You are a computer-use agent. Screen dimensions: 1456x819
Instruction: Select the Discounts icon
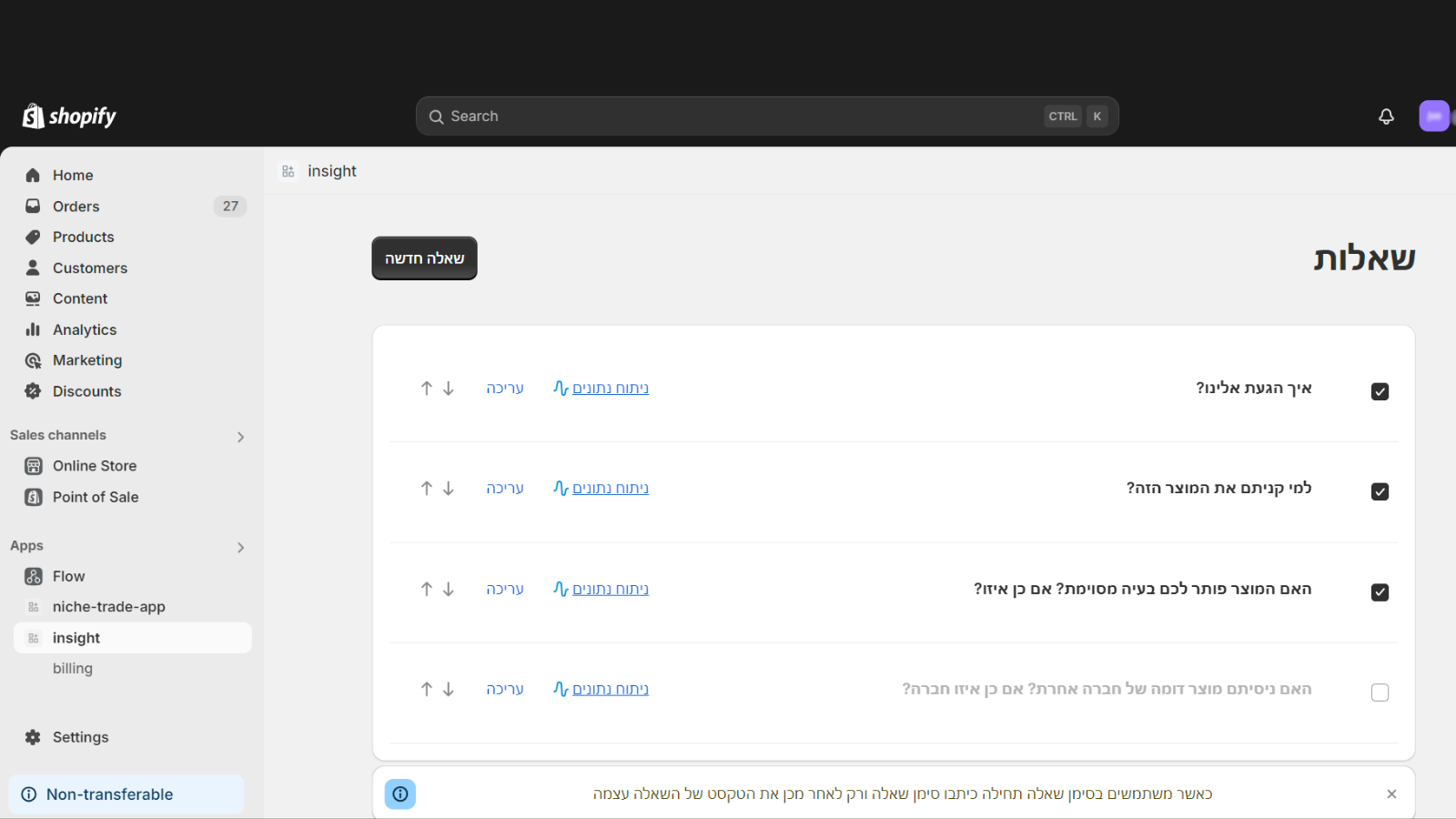[x=33, y=391]
